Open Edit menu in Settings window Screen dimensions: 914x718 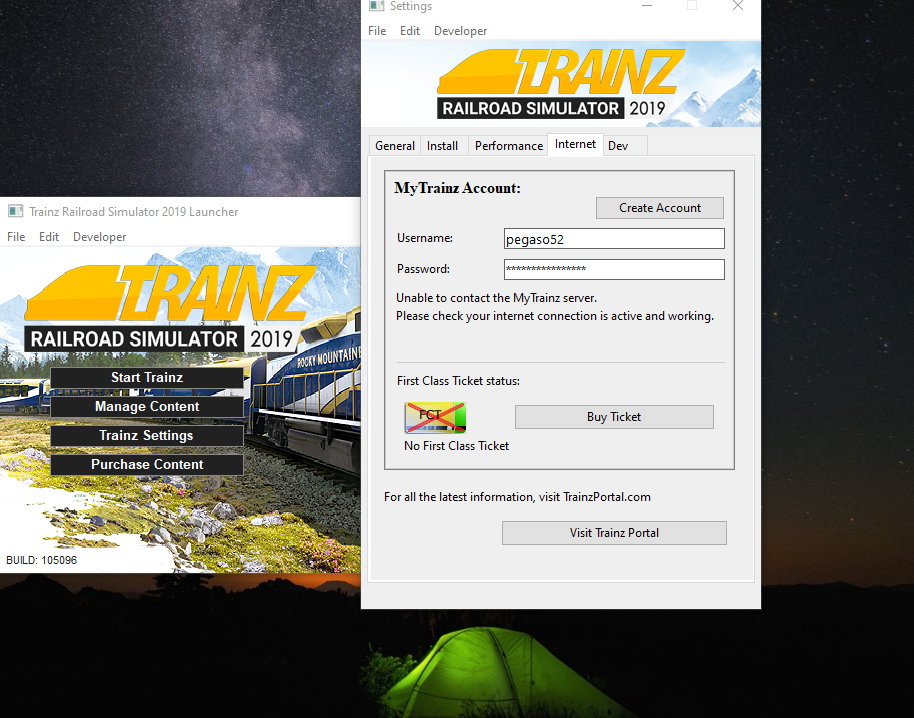click(x=410, y=31)
